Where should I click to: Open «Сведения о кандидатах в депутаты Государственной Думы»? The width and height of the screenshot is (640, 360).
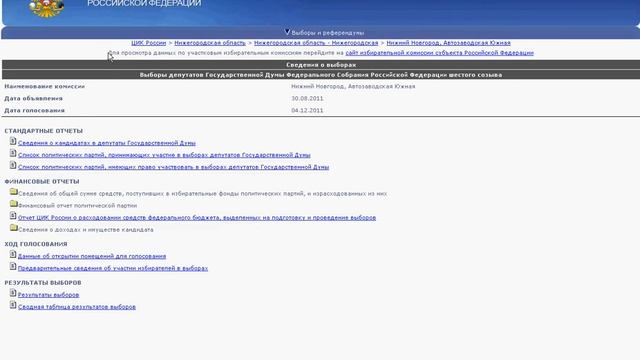point(107,143)
